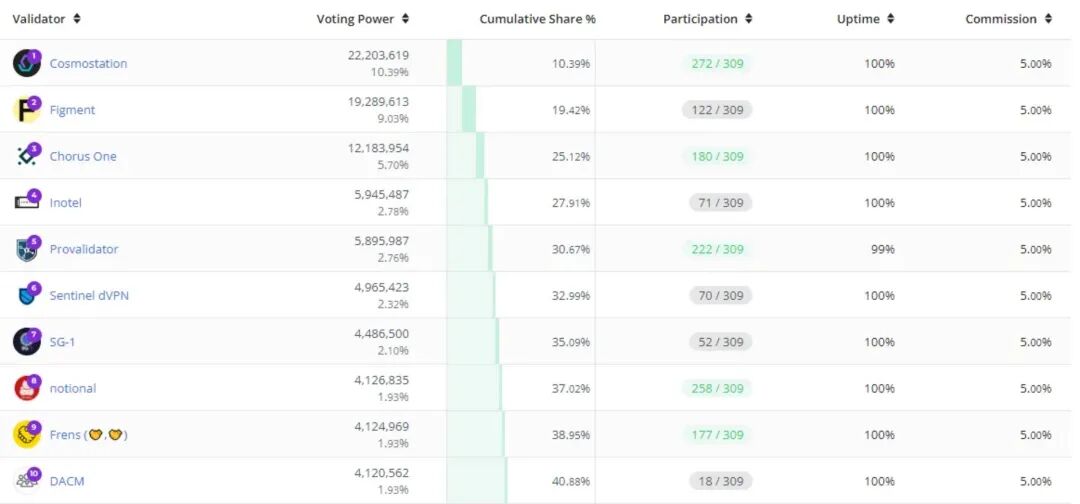Open the SG-1 validator link

pyautogui.click(x=62, y=342)
